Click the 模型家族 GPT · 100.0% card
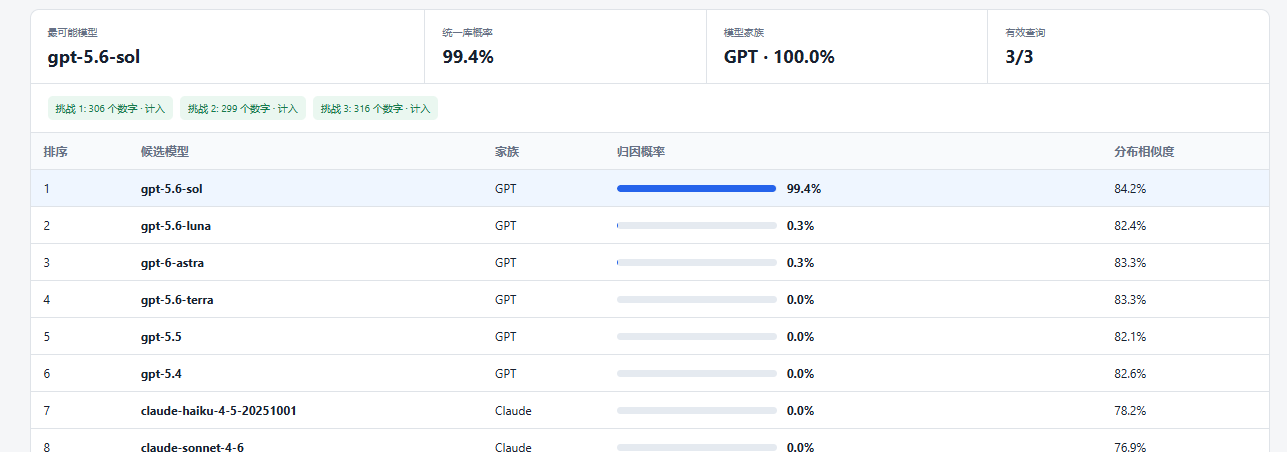The height and width of the screenshot is (452, 1287). pos(847,47)
